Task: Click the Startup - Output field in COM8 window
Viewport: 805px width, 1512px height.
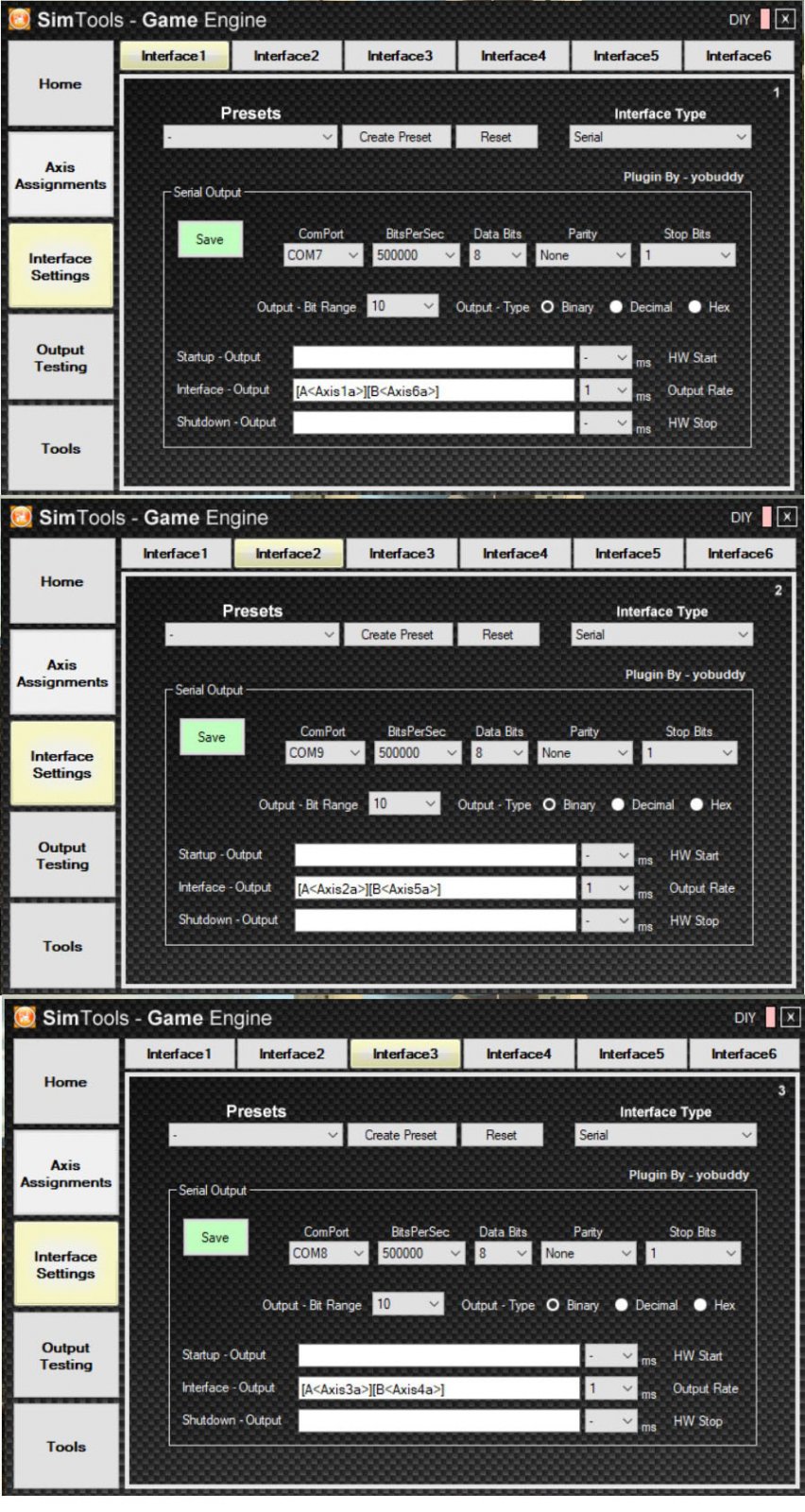Action: pyautogui.click(x=439, y=1355)
